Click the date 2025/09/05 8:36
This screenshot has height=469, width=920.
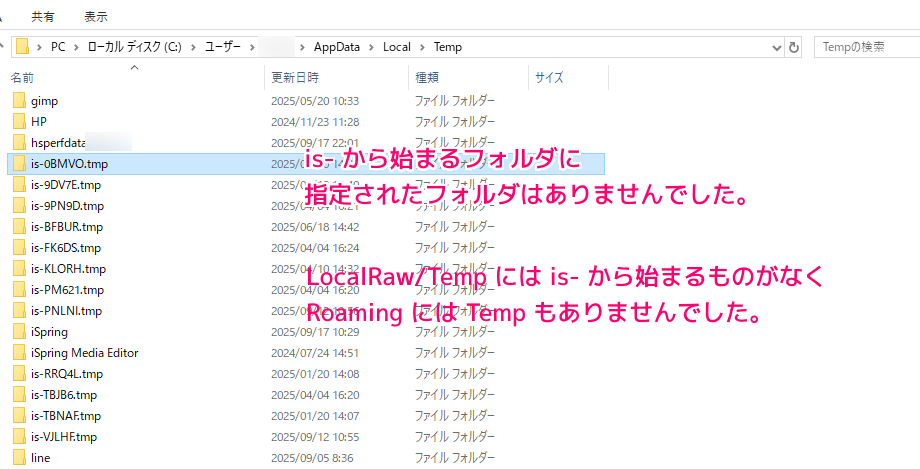click(312, 458)
